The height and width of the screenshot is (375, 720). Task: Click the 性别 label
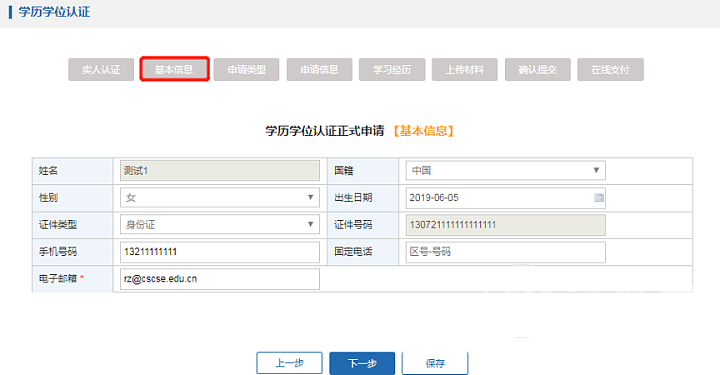pyautogui.click(x=48, y=197)
